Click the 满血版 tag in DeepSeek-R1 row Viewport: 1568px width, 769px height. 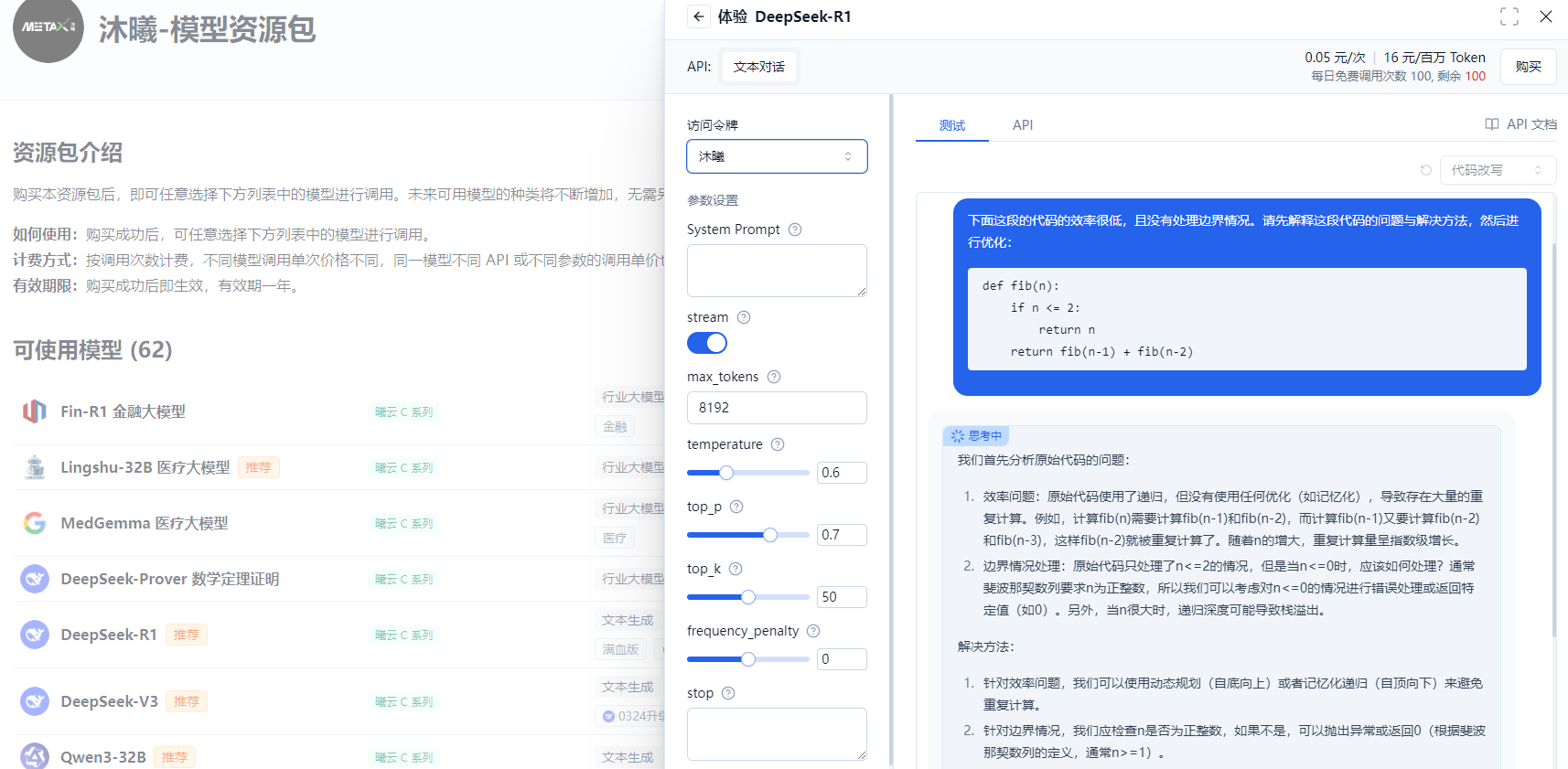point(620,649)
